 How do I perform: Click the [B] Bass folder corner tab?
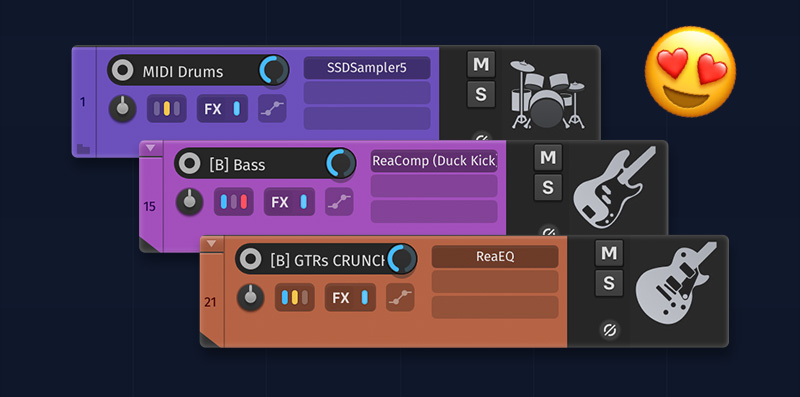[147, 245]
